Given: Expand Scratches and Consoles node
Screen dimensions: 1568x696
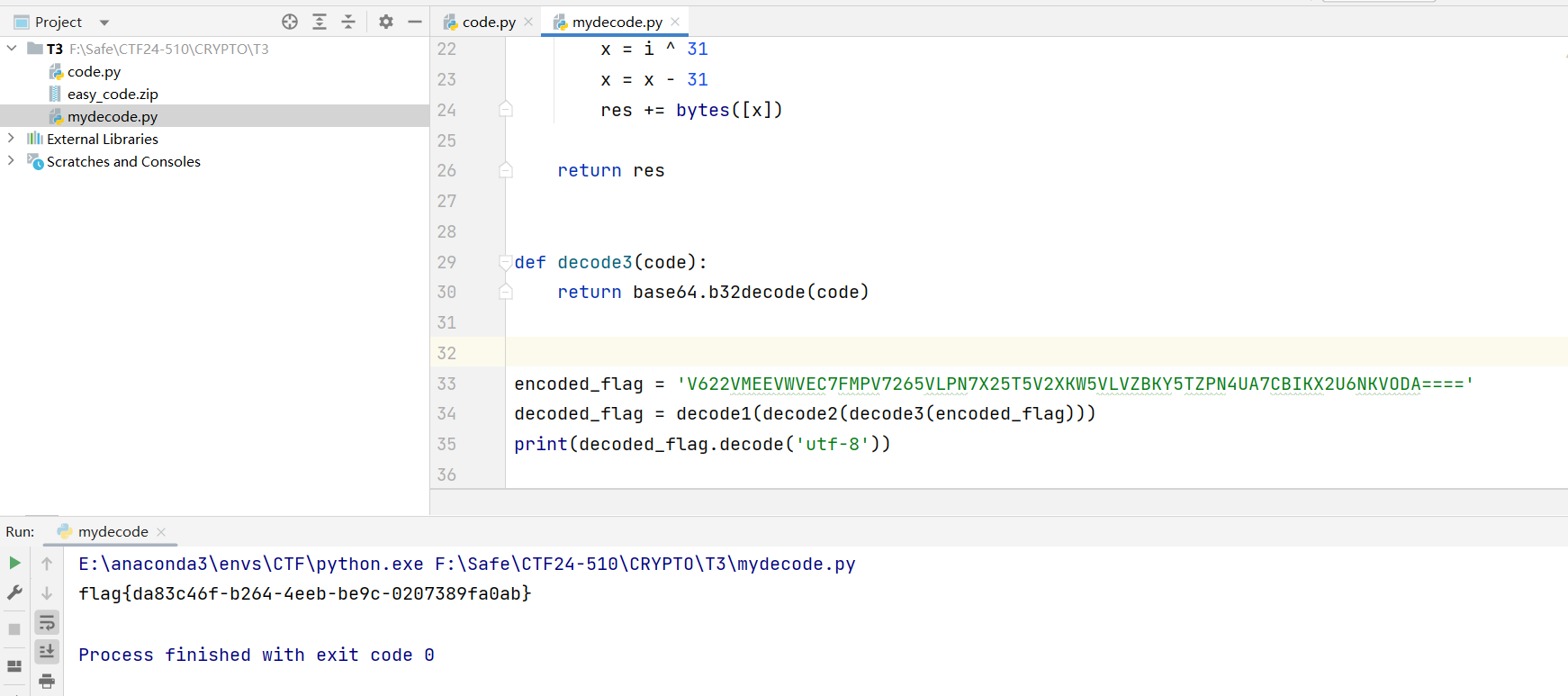Looking at the screenshot, I should tap(11, 161).
